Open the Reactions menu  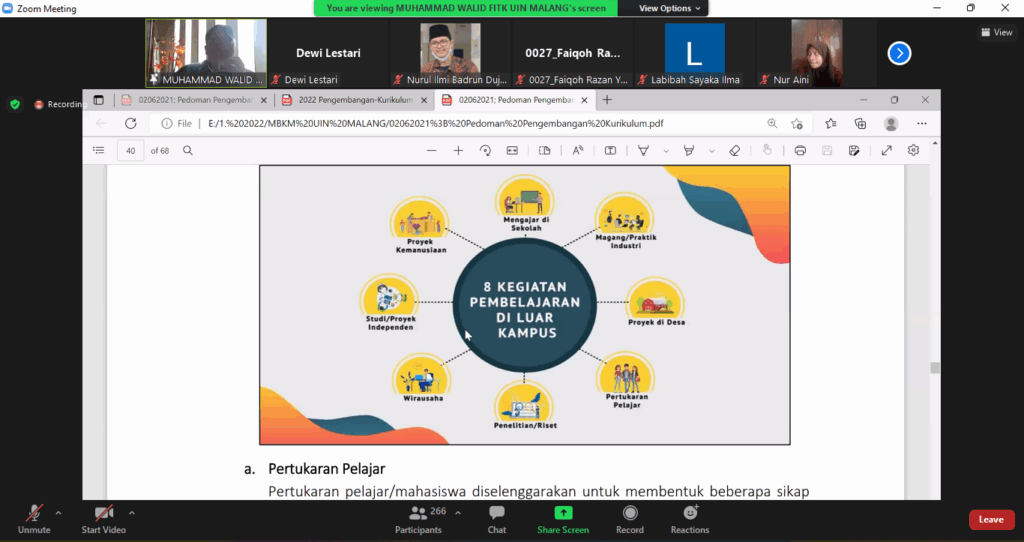point(689,517)
